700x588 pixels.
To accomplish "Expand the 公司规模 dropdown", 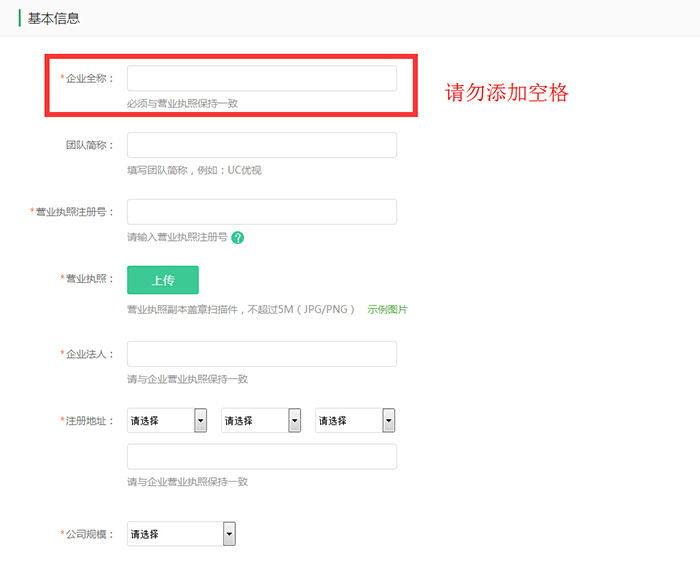I will point(181,534).
